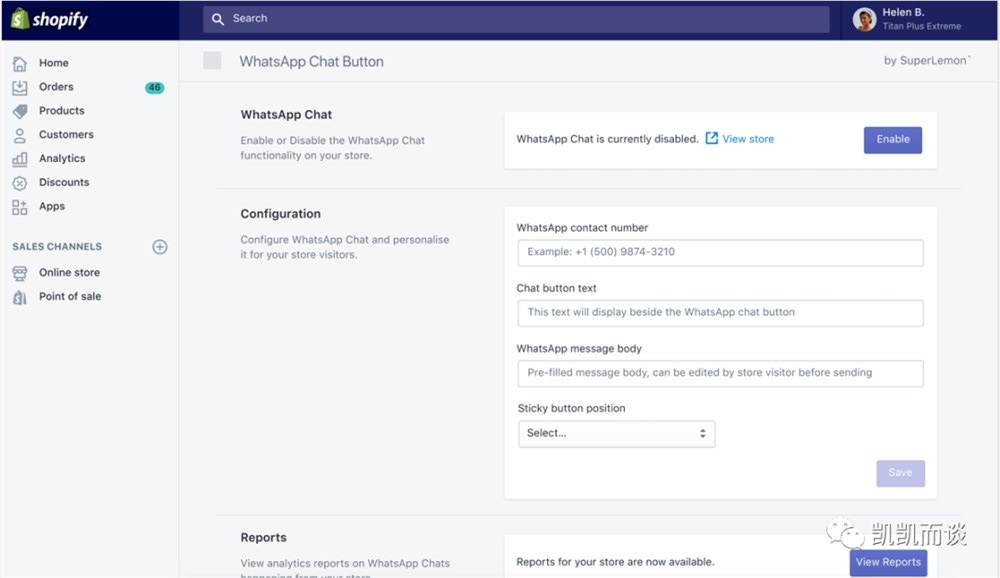This screenshot has width=1000, height=578.
Task: Click the 46 orders badge
Action: pos(154,87)
